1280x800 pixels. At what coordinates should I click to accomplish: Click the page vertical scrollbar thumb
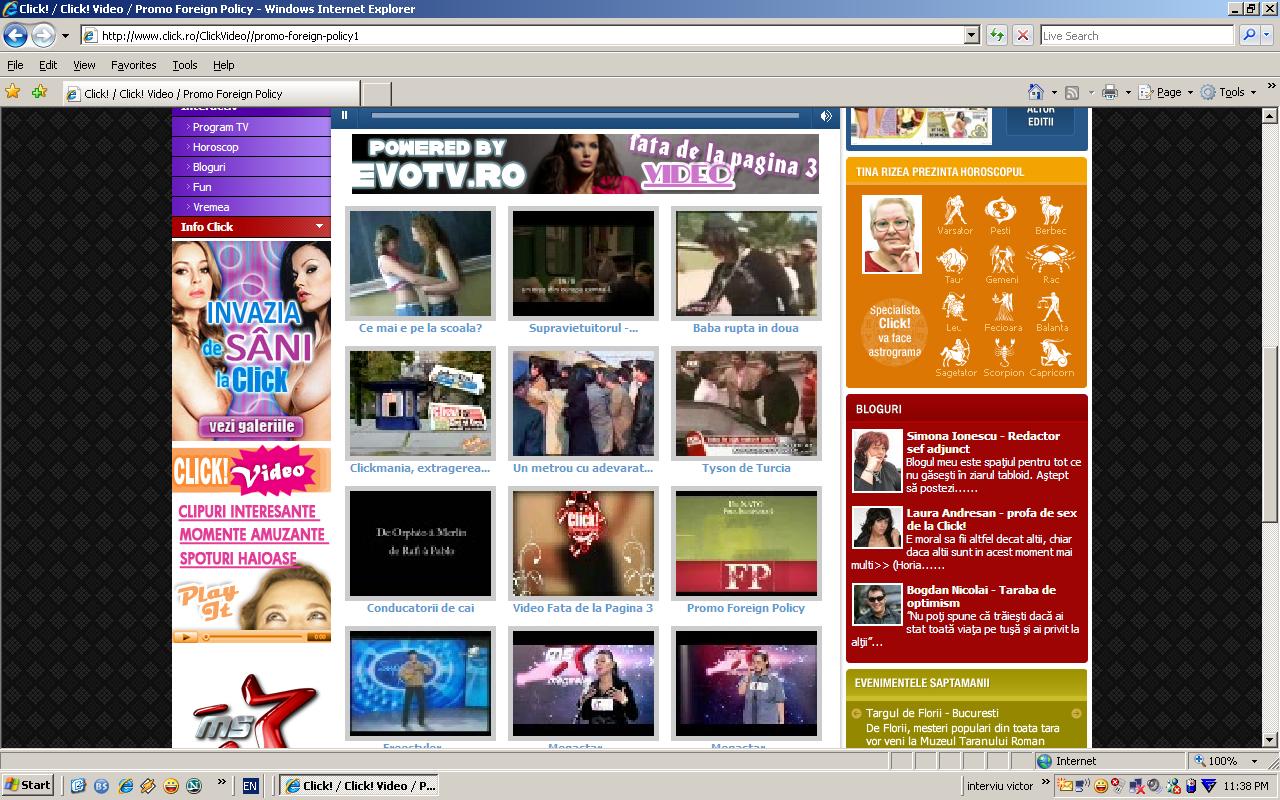point(1271,434)
